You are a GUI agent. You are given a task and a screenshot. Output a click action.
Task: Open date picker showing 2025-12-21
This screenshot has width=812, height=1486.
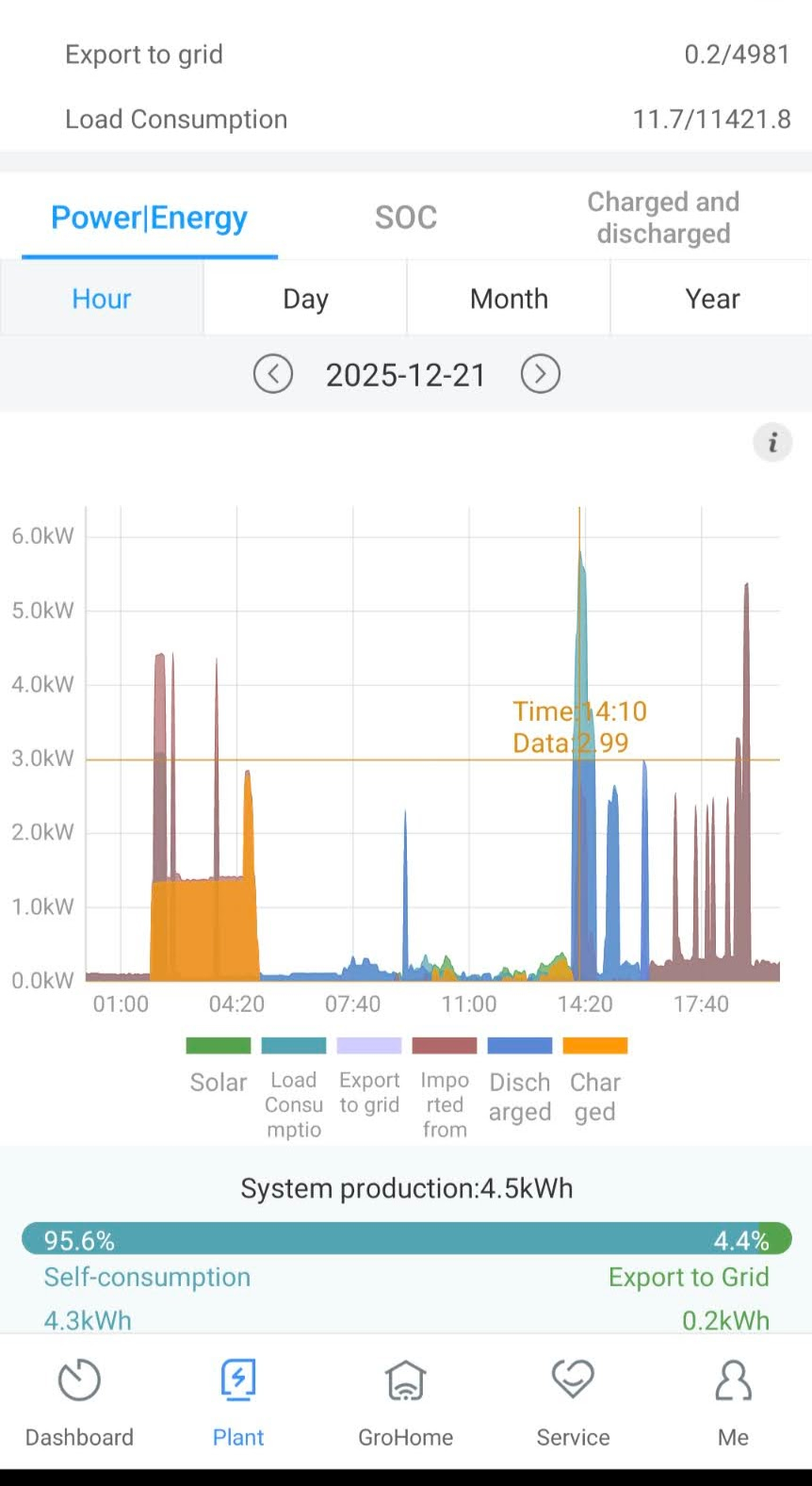pos(406,375)
